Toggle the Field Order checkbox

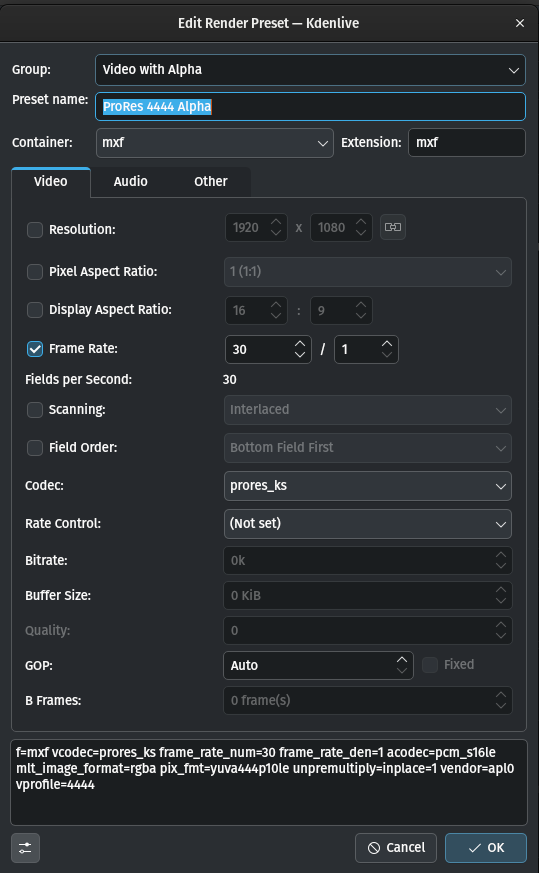pyautogui.click(x=35, y=448)
